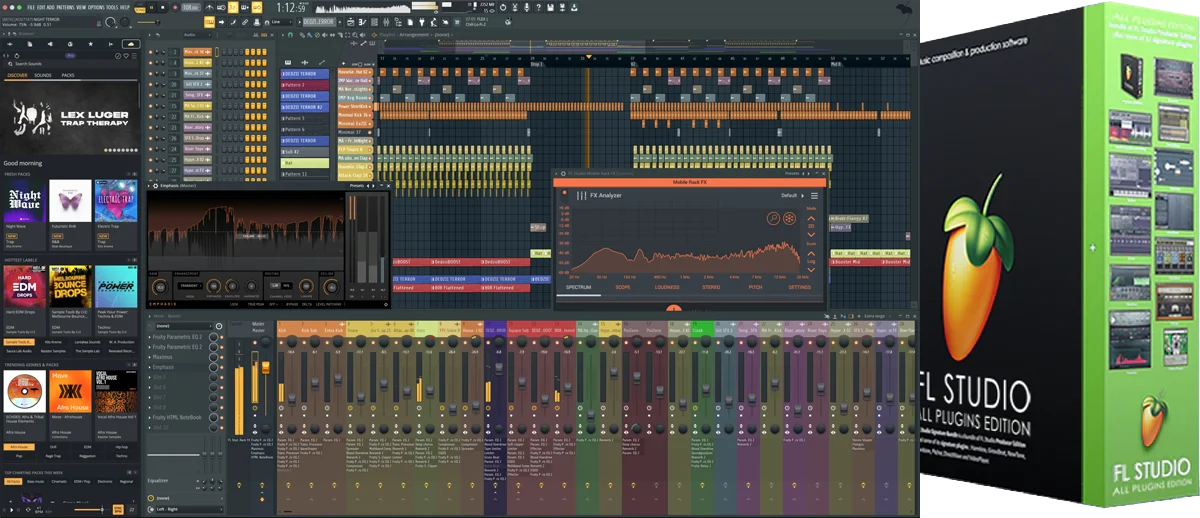Click the file document icon in Browser tabs
The height and width of the screenshot is (518, 1200).
(x=30, y=44)
